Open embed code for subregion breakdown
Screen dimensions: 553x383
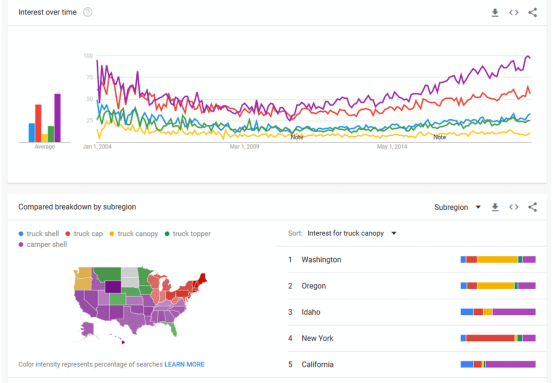click(x=514, y=207)
